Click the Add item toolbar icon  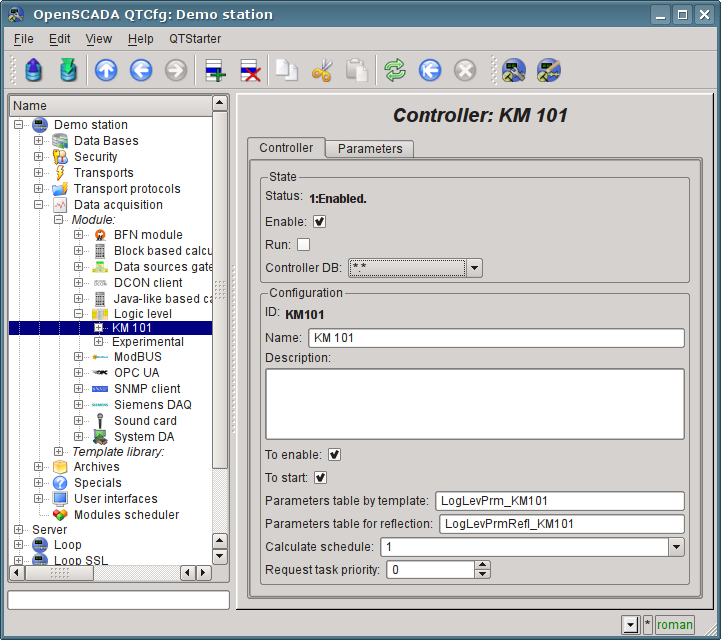(216, 70)
